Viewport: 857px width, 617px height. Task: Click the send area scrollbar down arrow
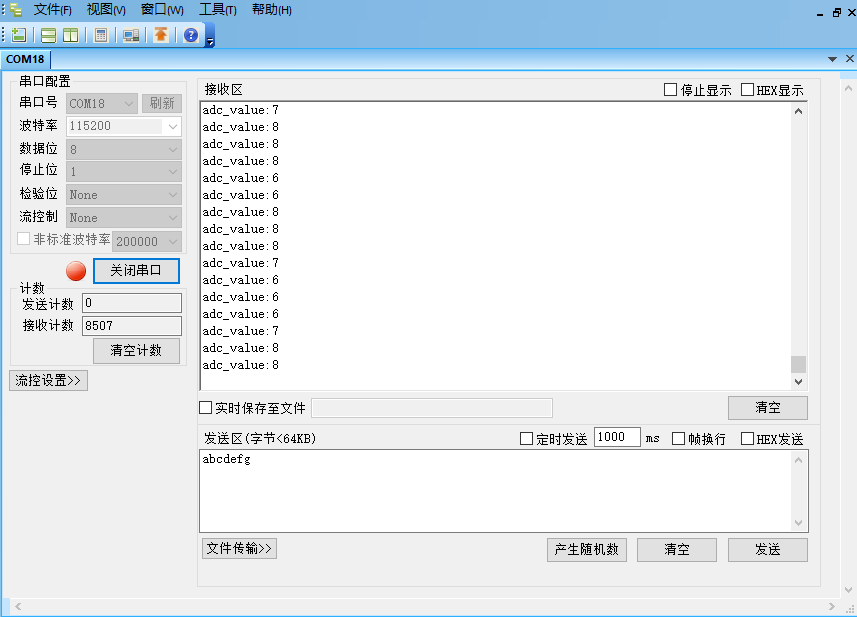tap(798, 523)
